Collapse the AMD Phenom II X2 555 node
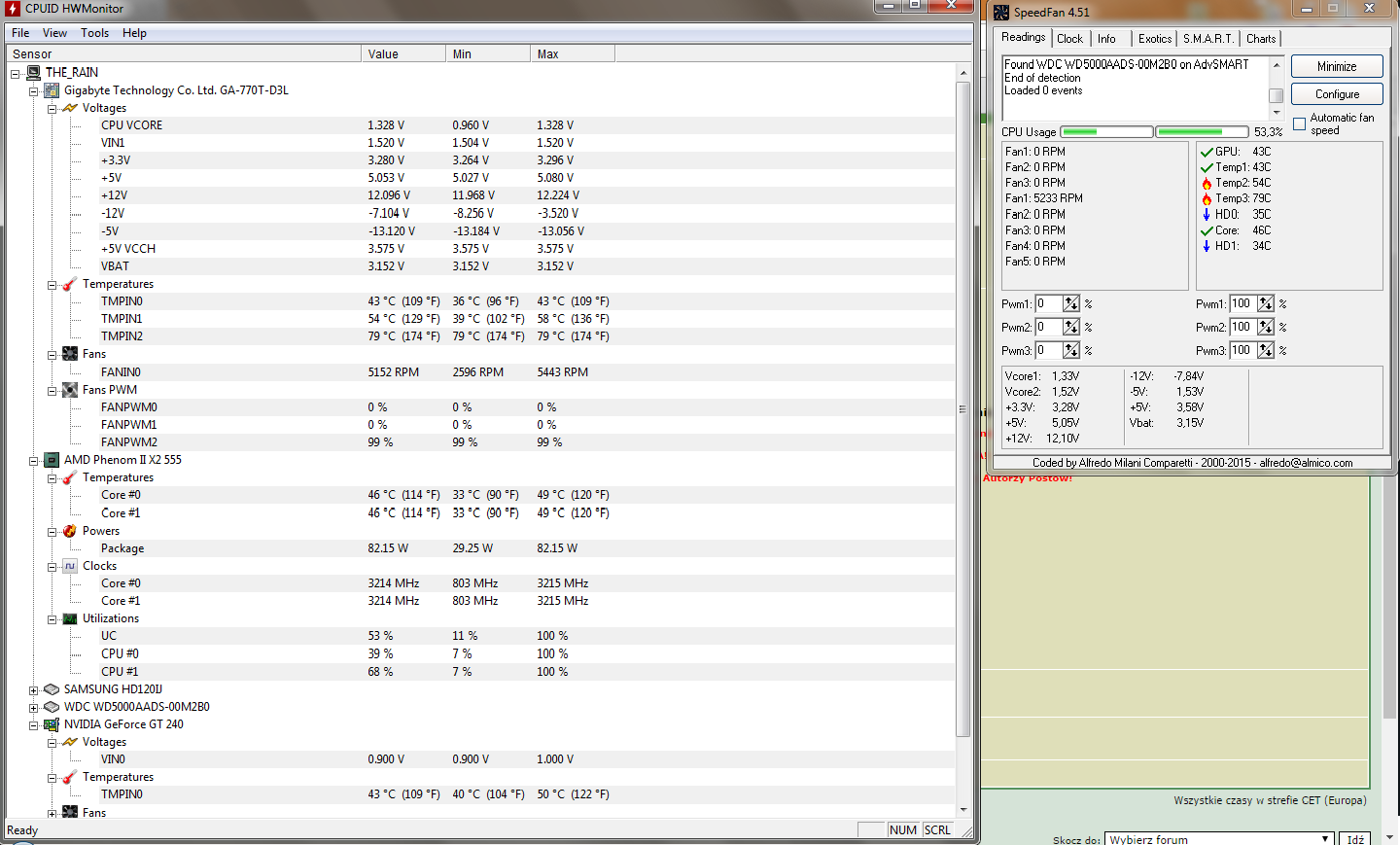This screenshot has width=1400, height=845. coord(33,461)
